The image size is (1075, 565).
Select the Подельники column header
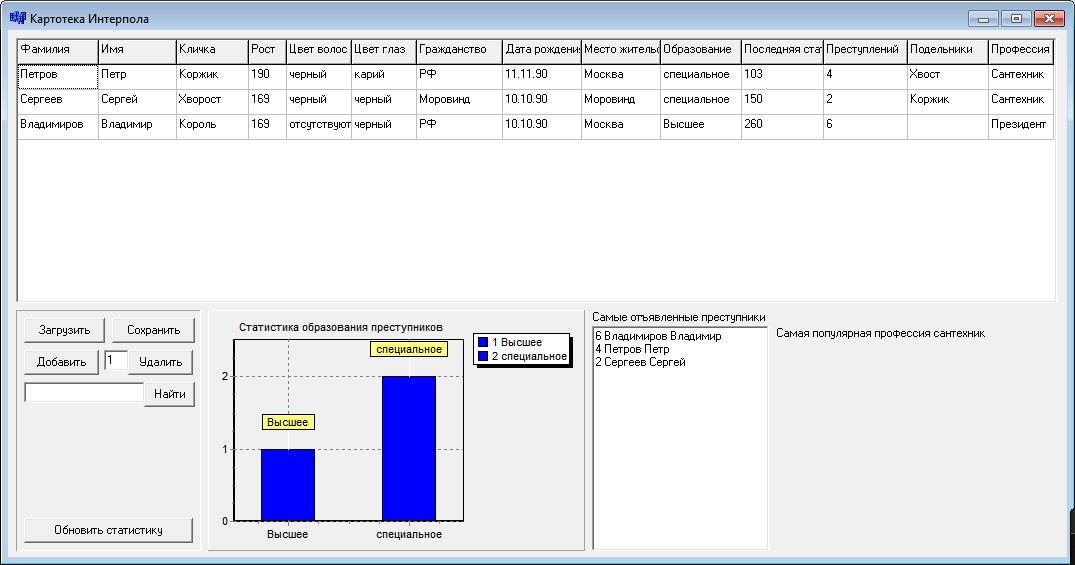(947, 51)
